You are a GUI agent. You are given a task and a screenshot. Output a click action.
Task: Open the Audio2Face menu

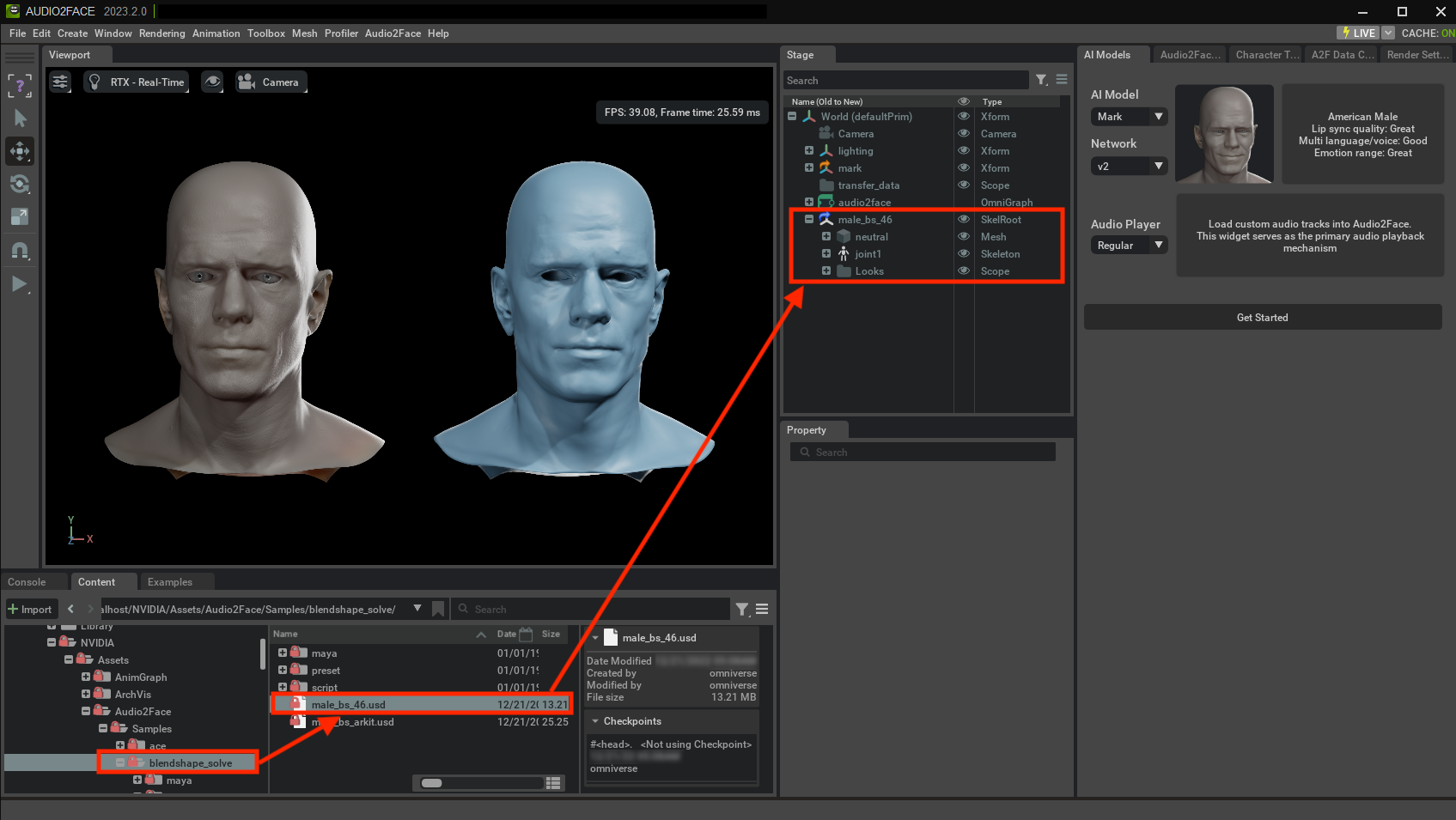(x=393, y=33)
